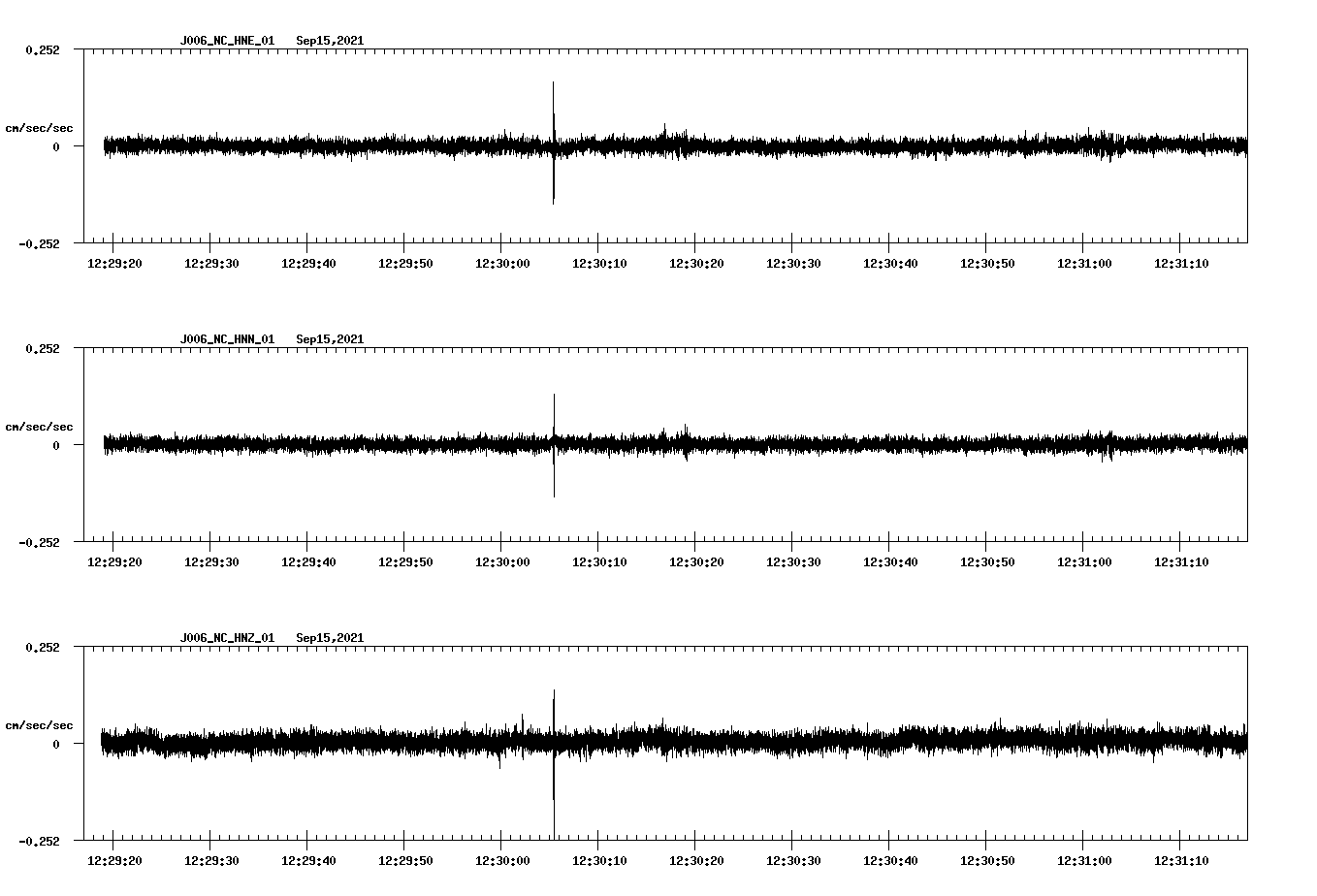Click the 12:31:10 time label on HNE axis
Image resolution: width=1317 pixels, height=896 pixels.
click(1181, 264)
